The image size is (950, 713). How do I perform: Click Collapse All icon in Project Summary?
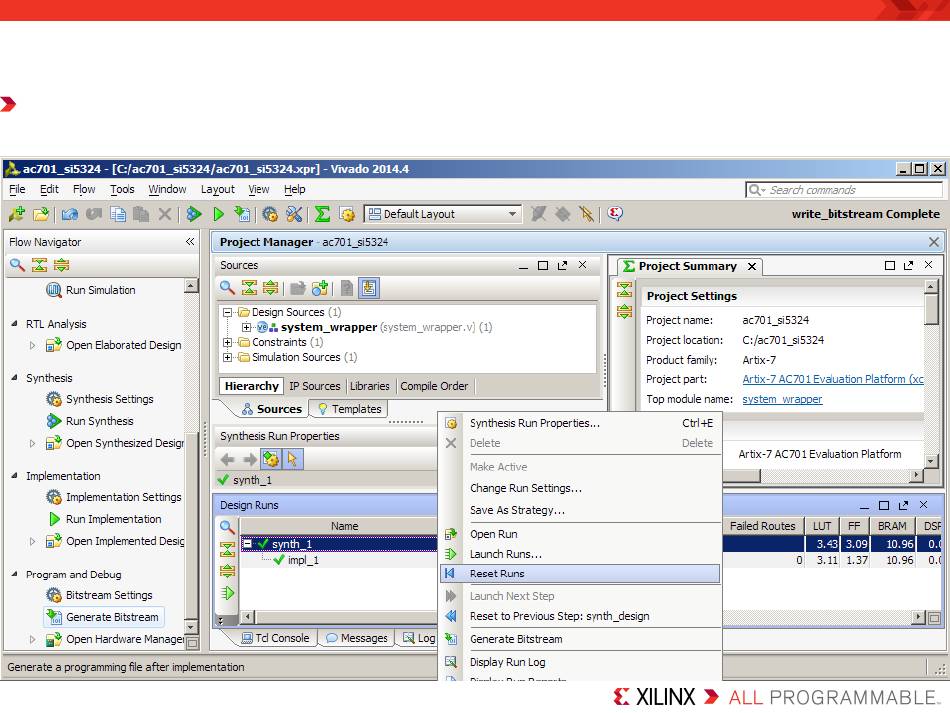(624, 289)
